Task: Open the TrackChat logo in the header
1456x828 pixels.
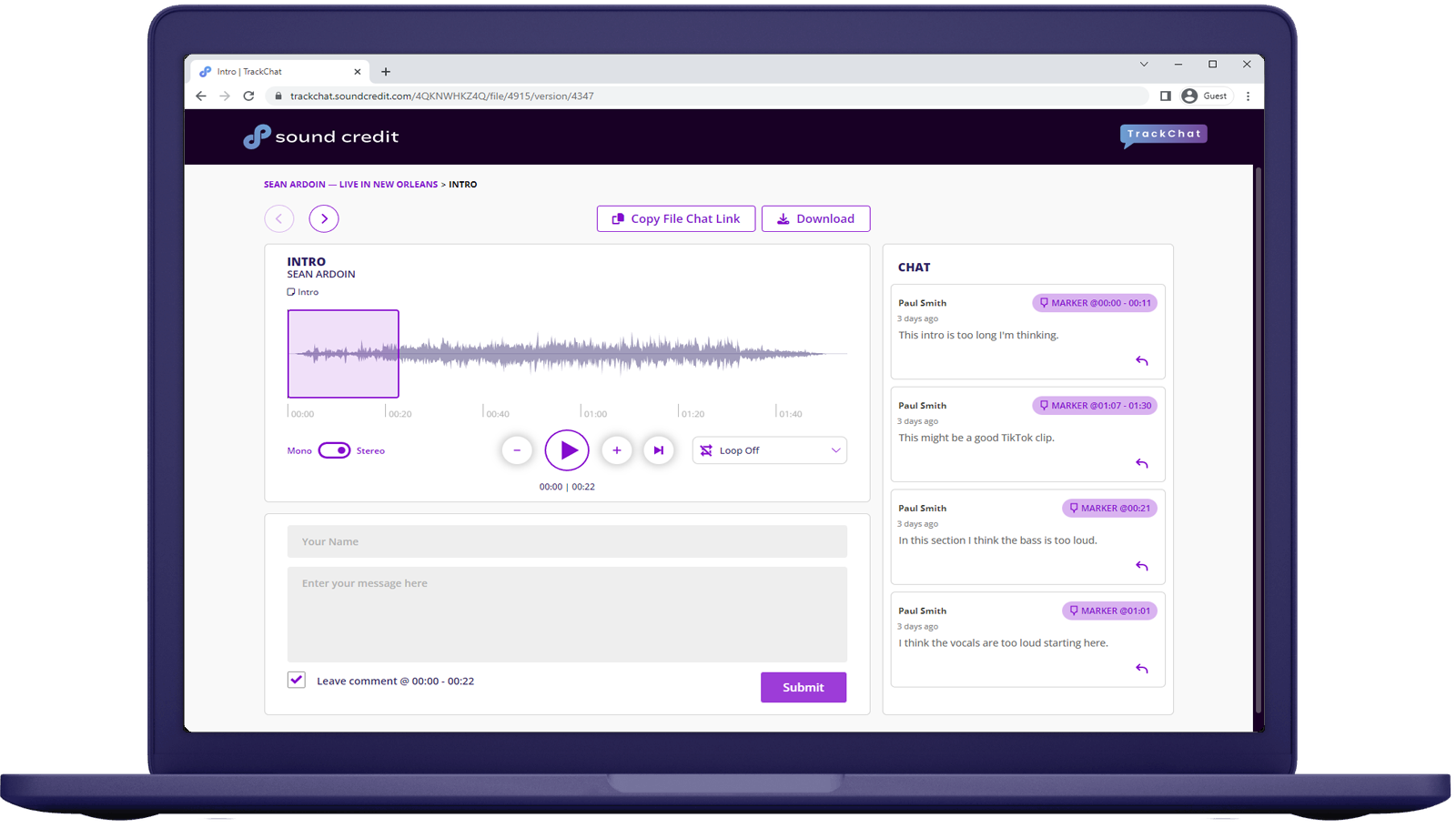Action: point(1163,134)
